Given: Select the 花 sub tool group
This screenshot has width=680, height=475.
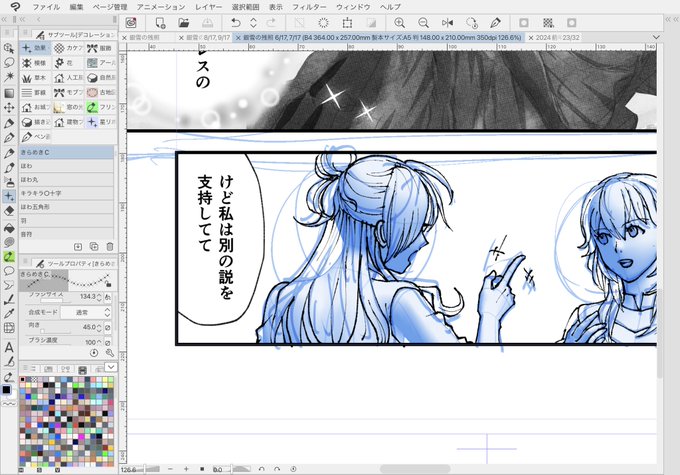Looking at the screenshot, I should [x=68, y=63].
